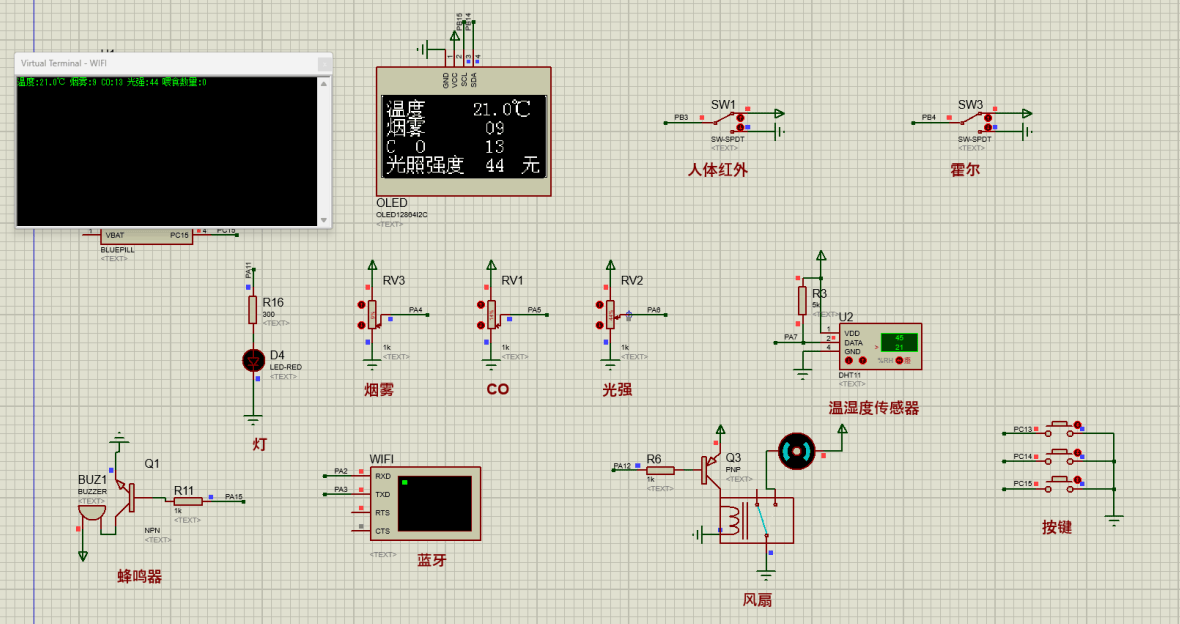This screenshot has height=624, width=1180.
Task: Click the OLED12864I2C display module
Action: [462, 135]
